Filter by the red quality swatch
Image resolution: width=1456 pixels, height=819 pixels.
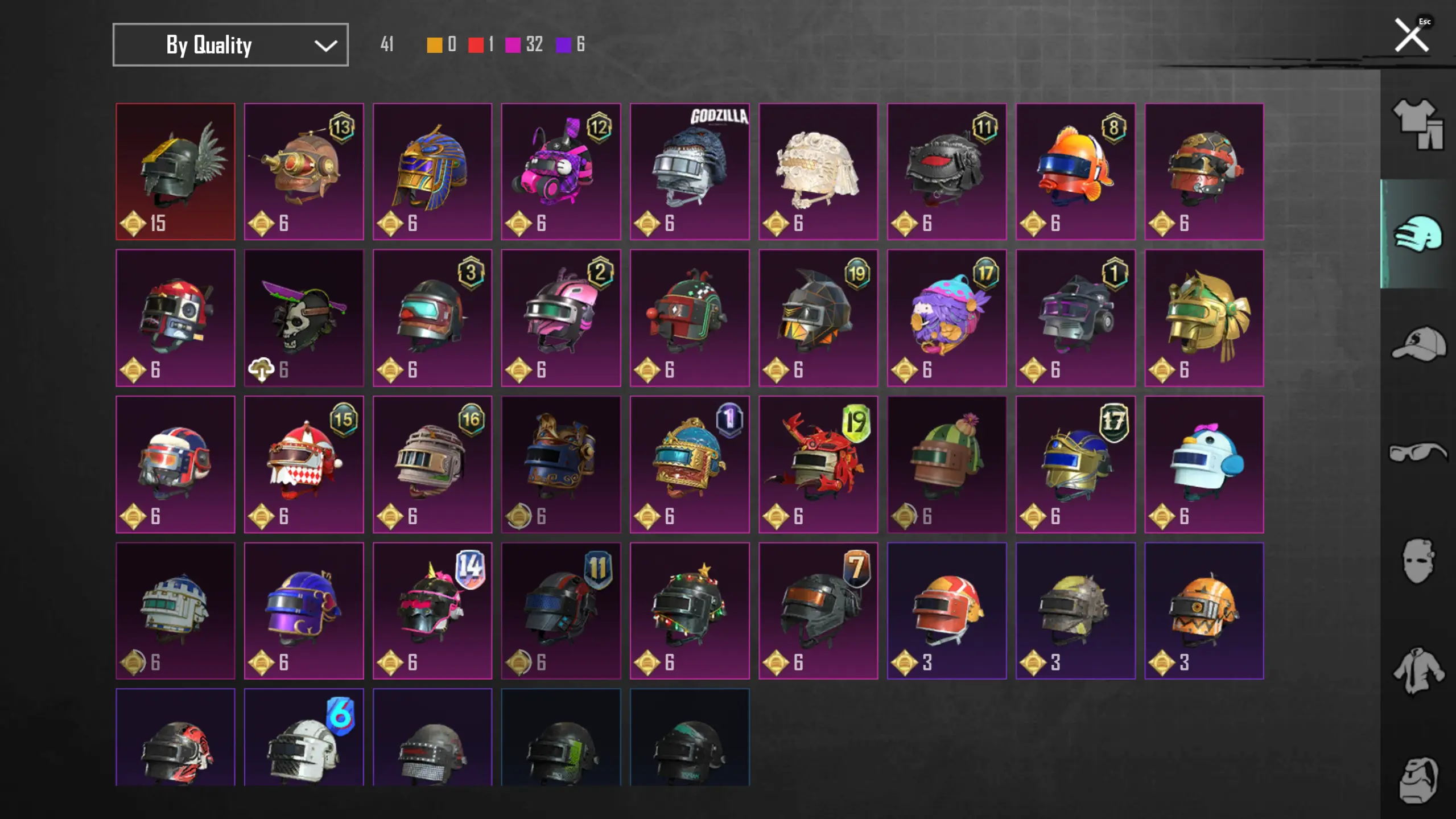(476, 45)
